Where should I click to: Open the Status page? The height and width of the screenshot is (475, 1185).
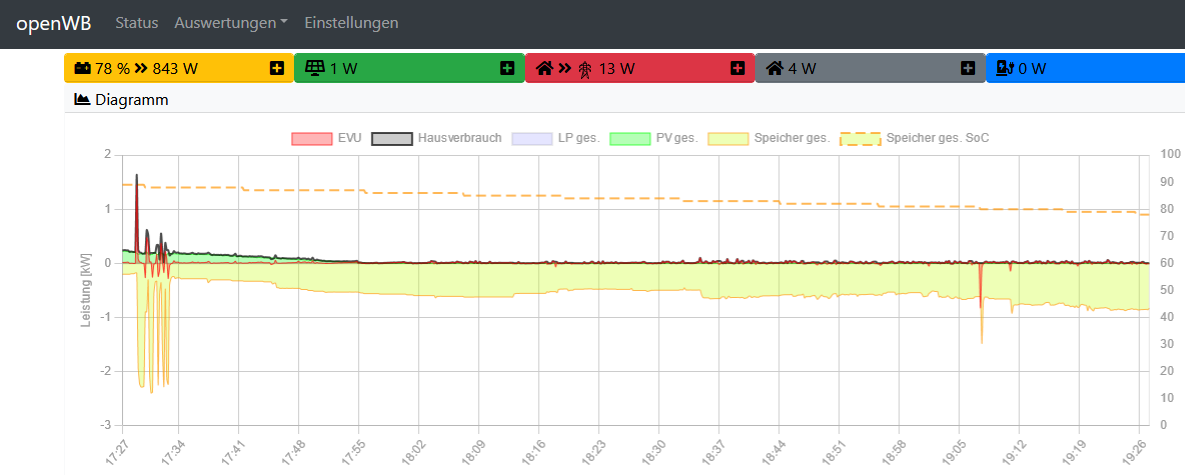click(137, 23)
